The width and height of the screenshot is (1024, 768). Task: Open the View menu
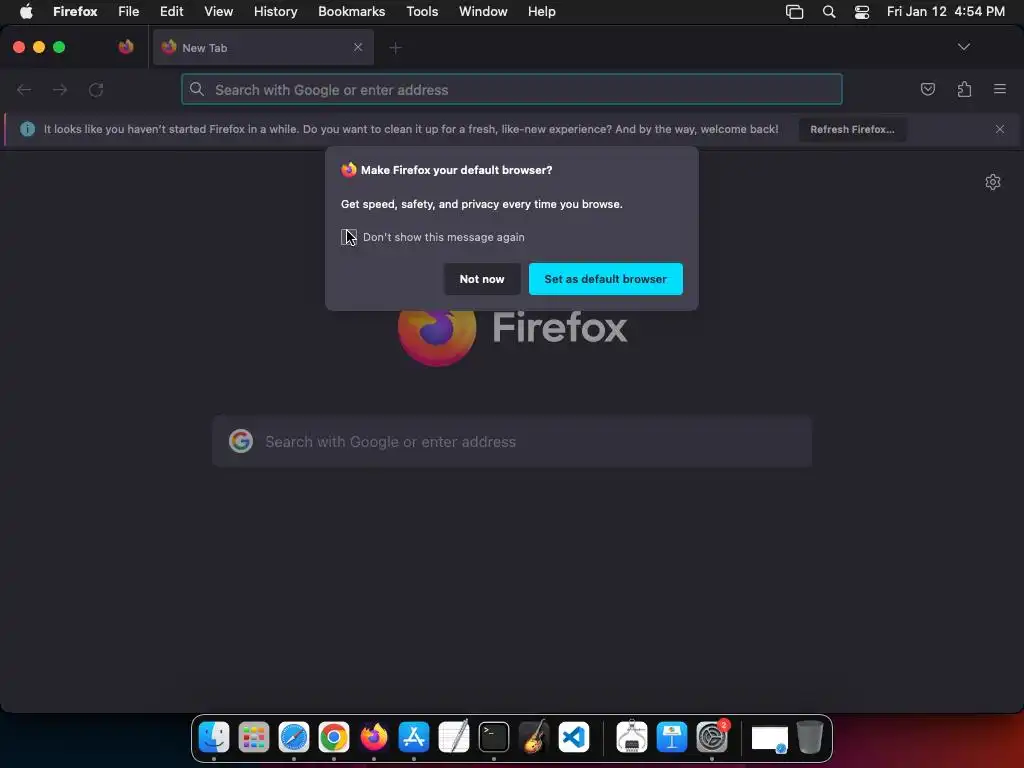[218, 11]
